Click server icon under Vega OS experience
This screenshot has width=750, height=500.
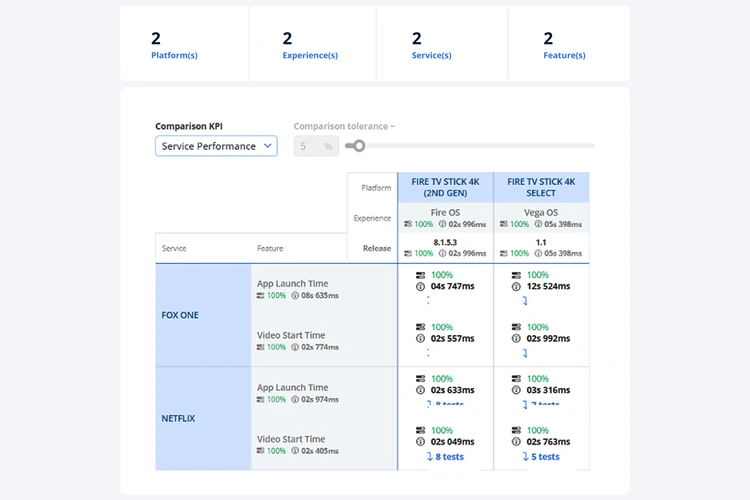point(504,225)
